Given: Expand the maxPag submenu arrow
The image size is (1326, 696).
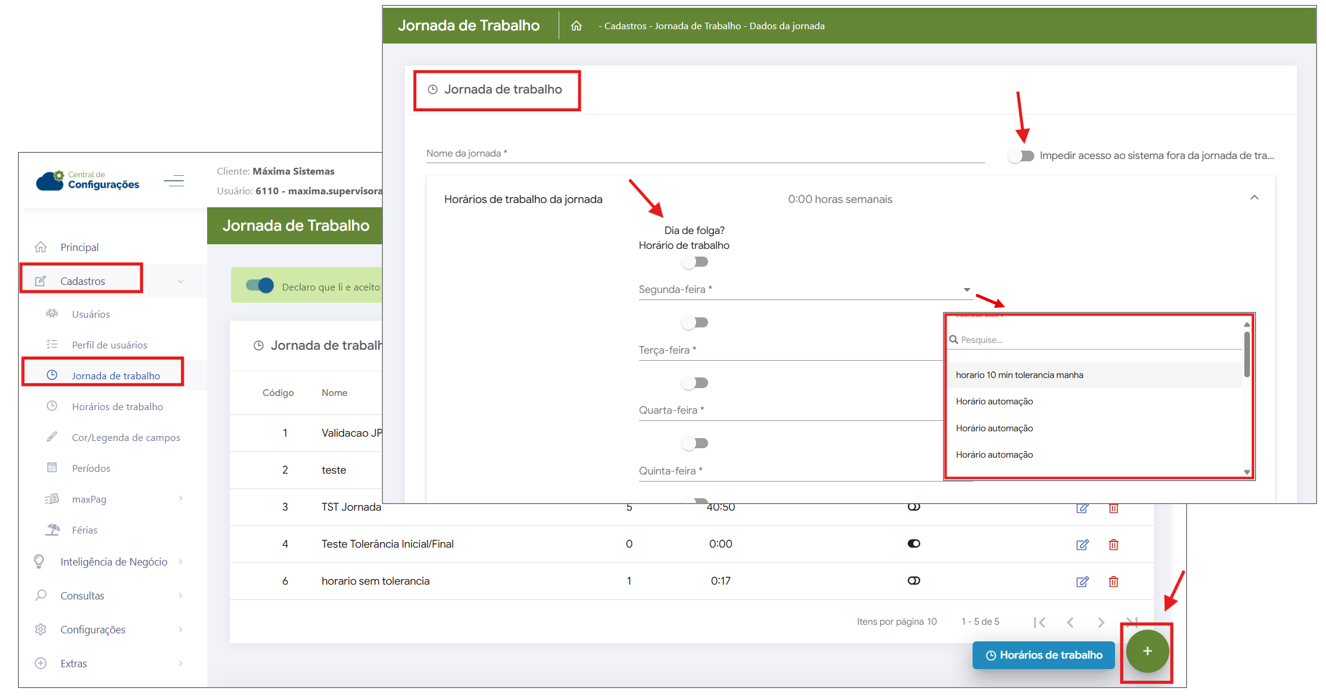Looking at the screenshot, I should 181,499.
